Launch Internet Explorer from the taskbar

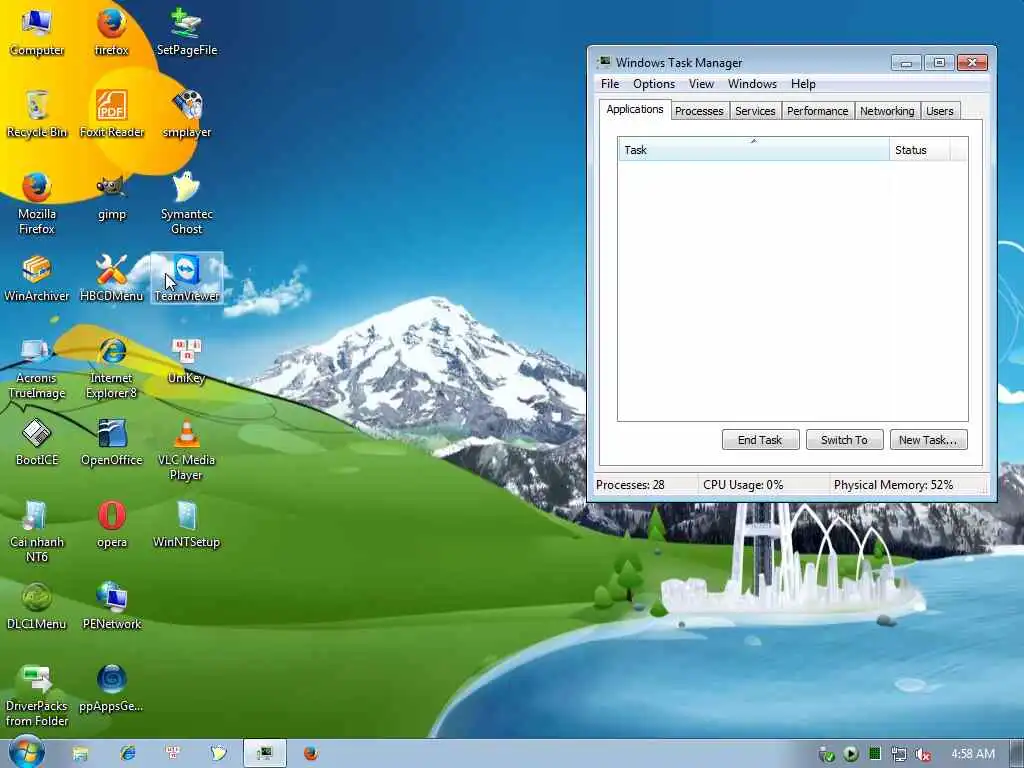(x=127, y=754)
